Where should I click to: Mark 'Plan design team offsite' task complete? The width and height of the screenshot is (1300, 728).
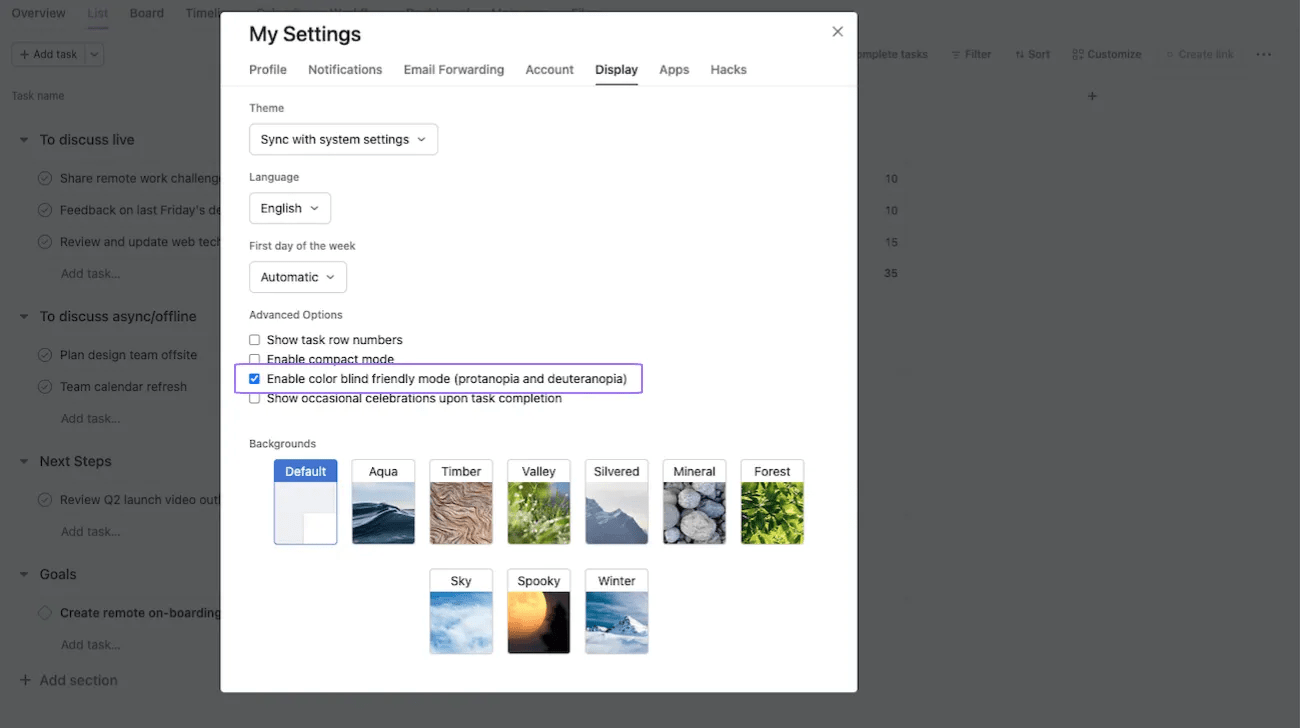pyautogui.click(x=45, y=355)
